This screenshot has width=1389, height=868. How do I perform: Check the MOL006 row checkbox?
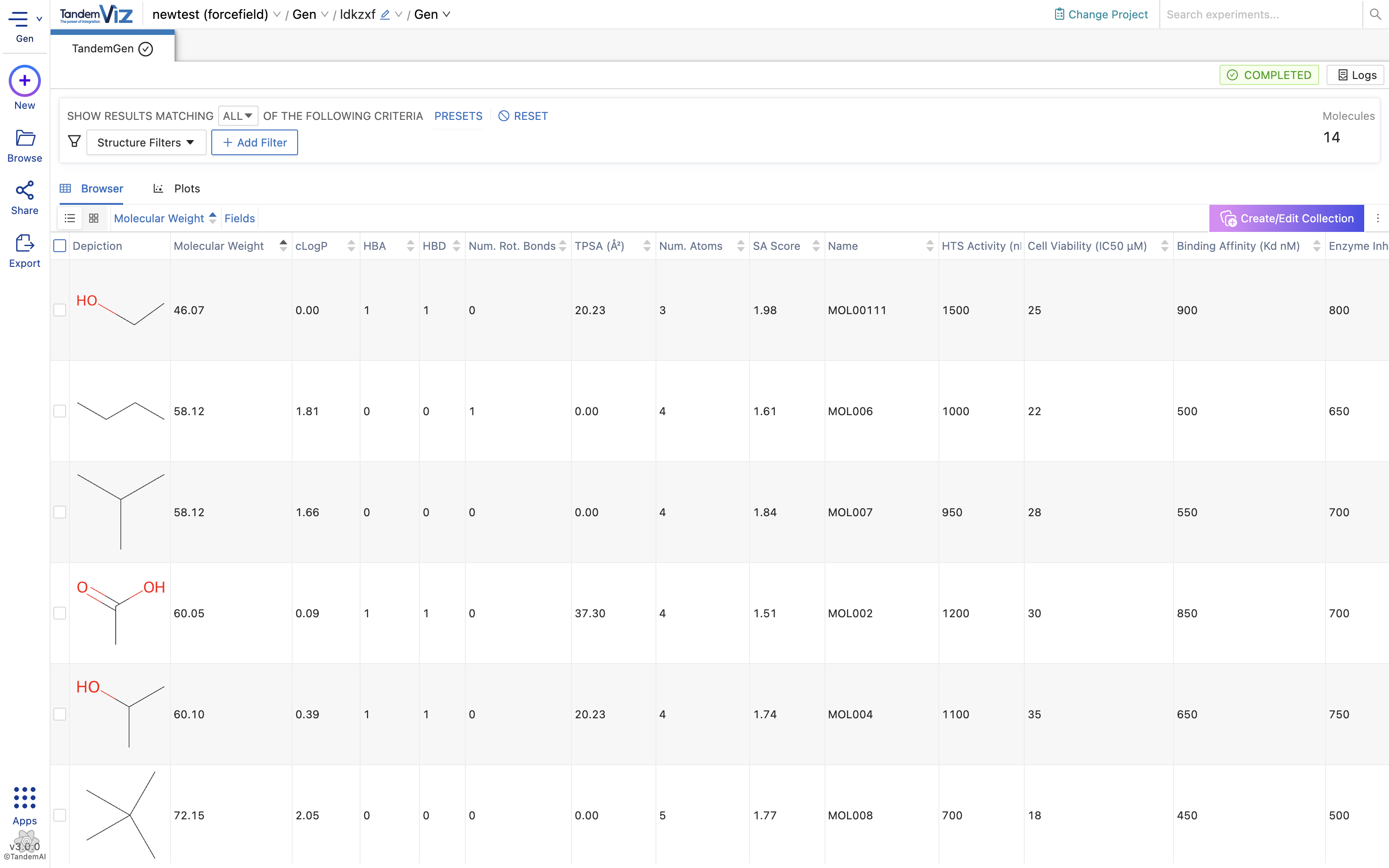(60, 411)
